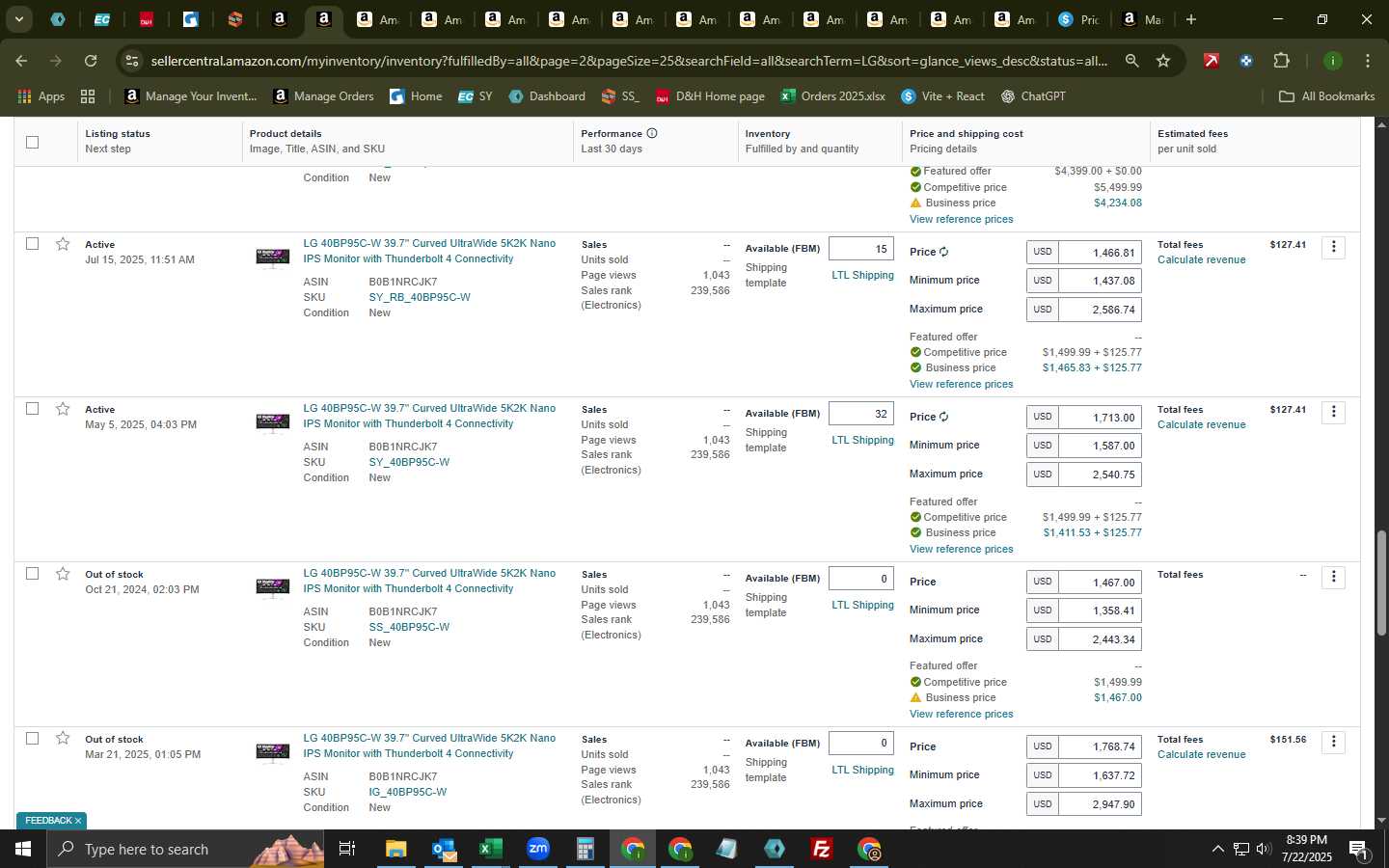Select all listings with header checkbox
1389x868 pixels.
32,142
